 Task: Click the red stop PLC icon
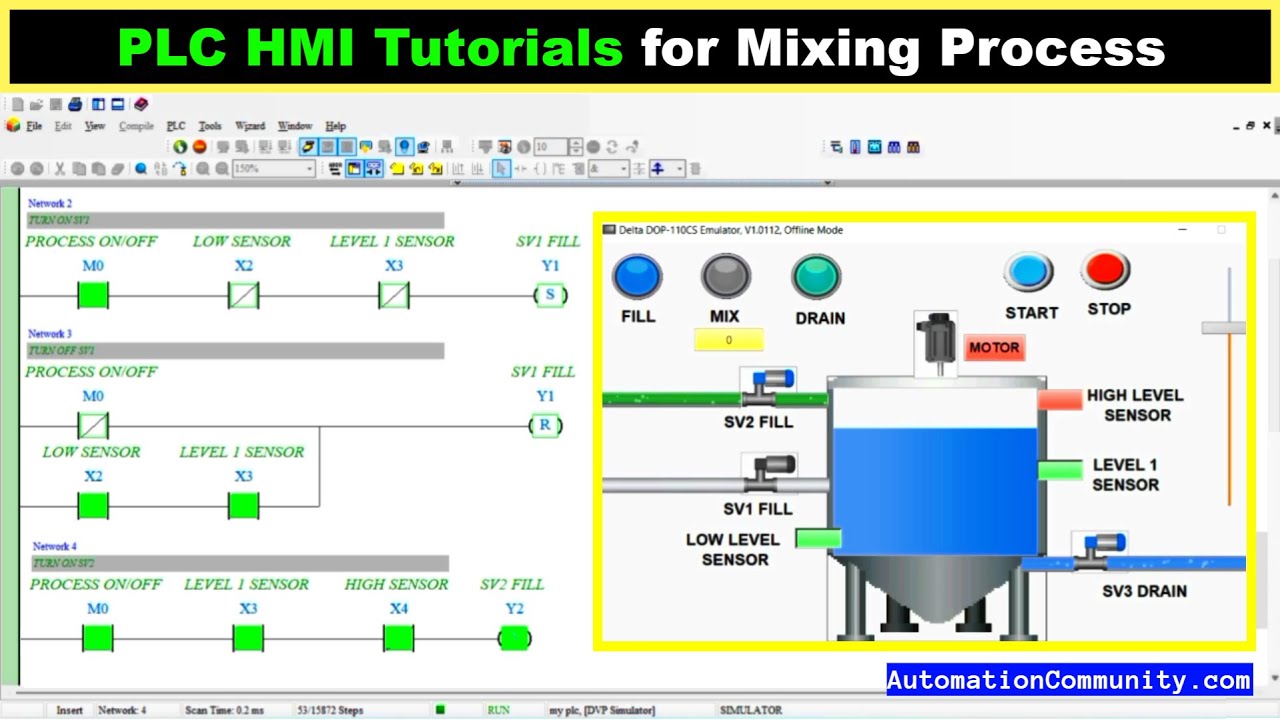[x=199, y=147]
